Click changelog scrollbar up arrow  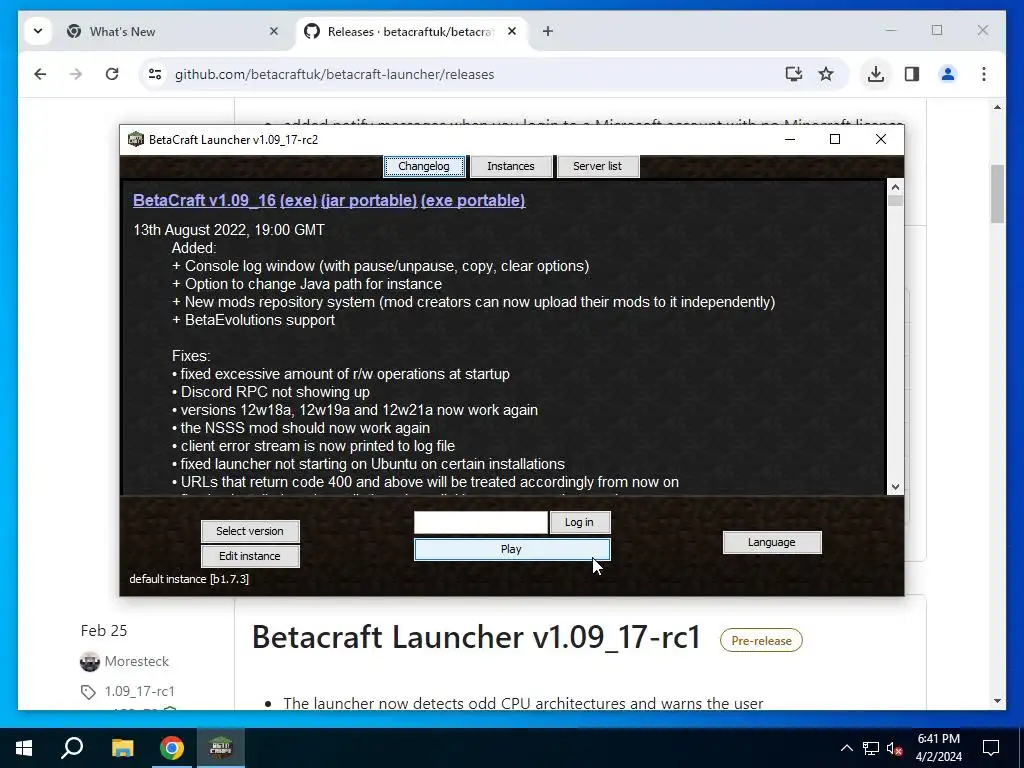coord(895,187)
